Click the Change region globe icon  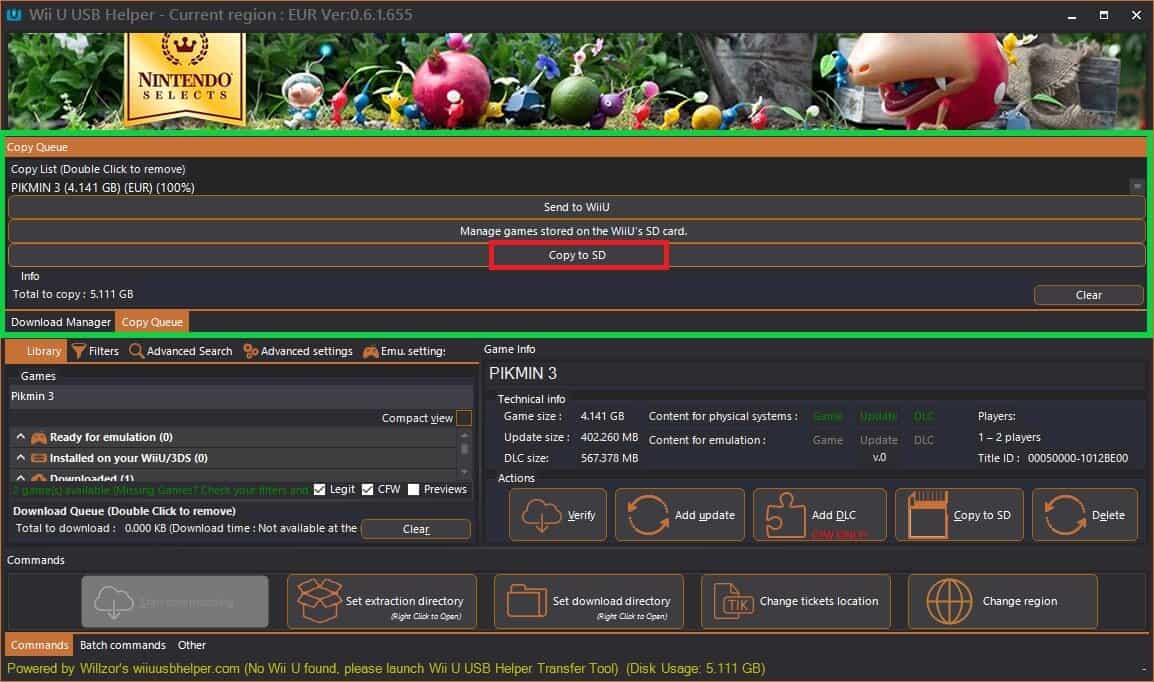pyautogui.click(x=949, y=601)
